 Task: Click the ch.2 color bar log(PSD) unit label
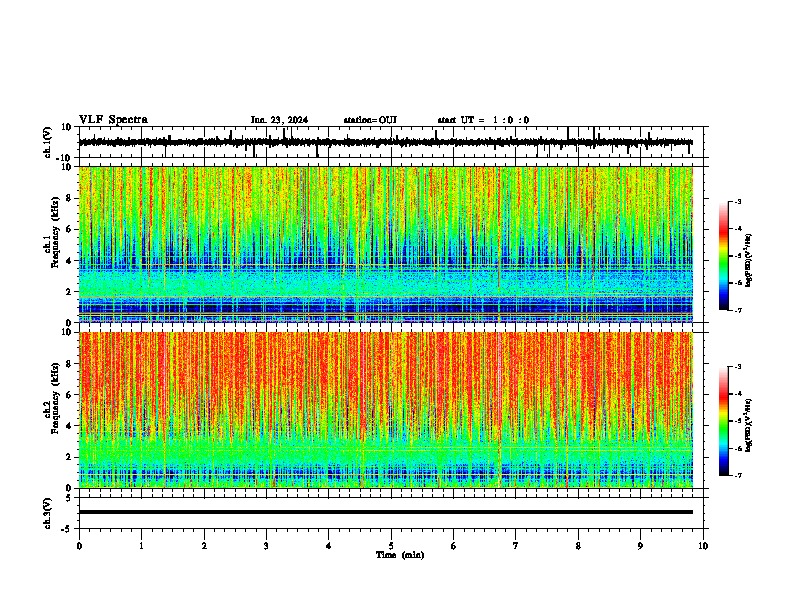tap(749, 425)
